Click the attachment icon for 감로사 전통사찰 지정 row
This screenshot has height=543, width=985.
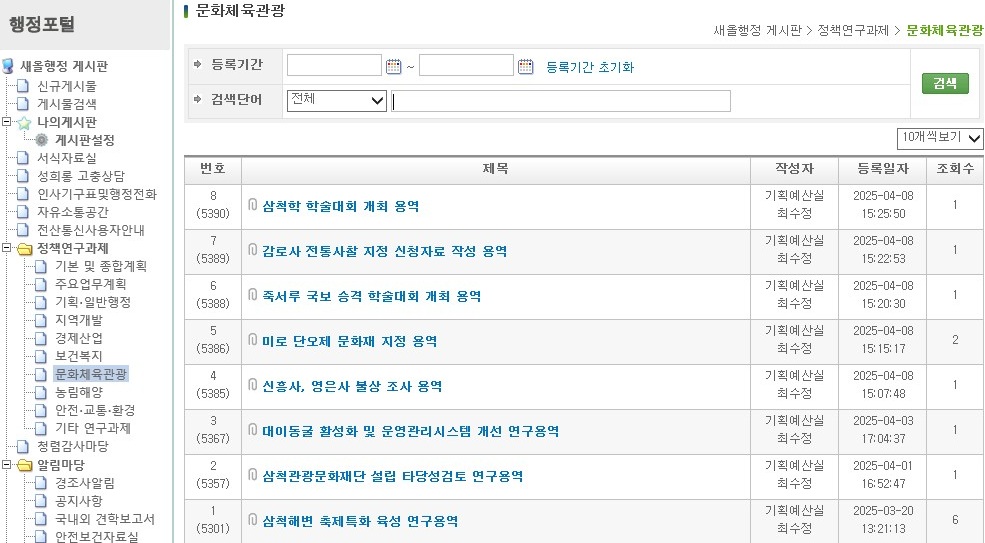point(253,250)
